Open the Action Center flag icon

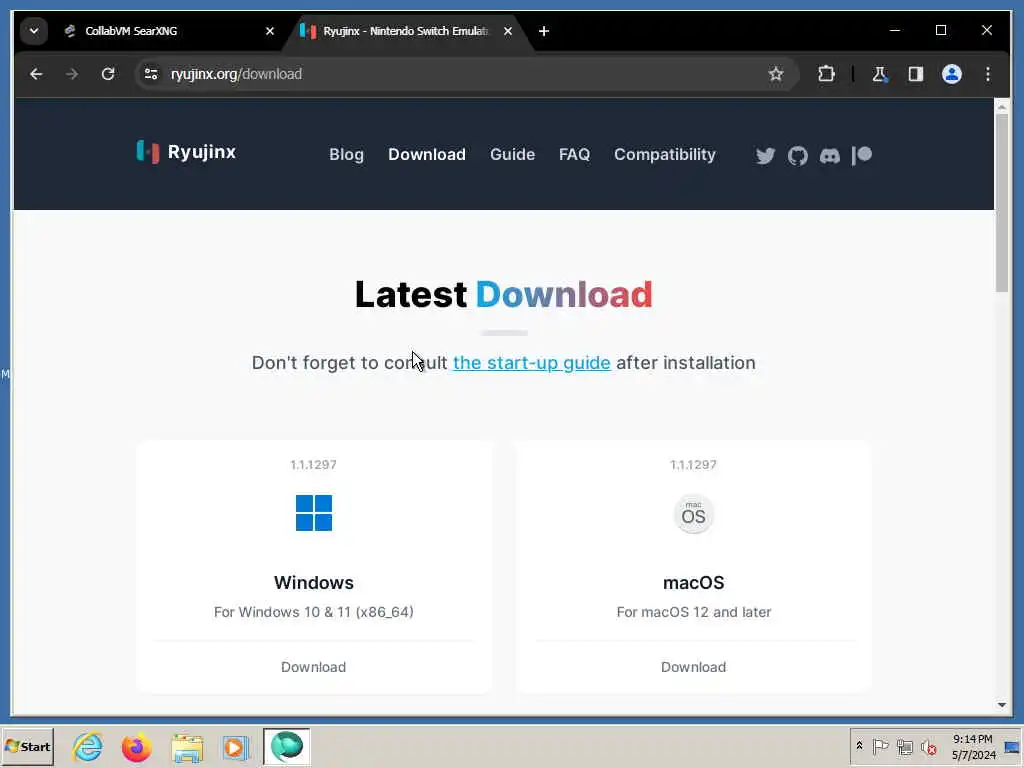880,746
